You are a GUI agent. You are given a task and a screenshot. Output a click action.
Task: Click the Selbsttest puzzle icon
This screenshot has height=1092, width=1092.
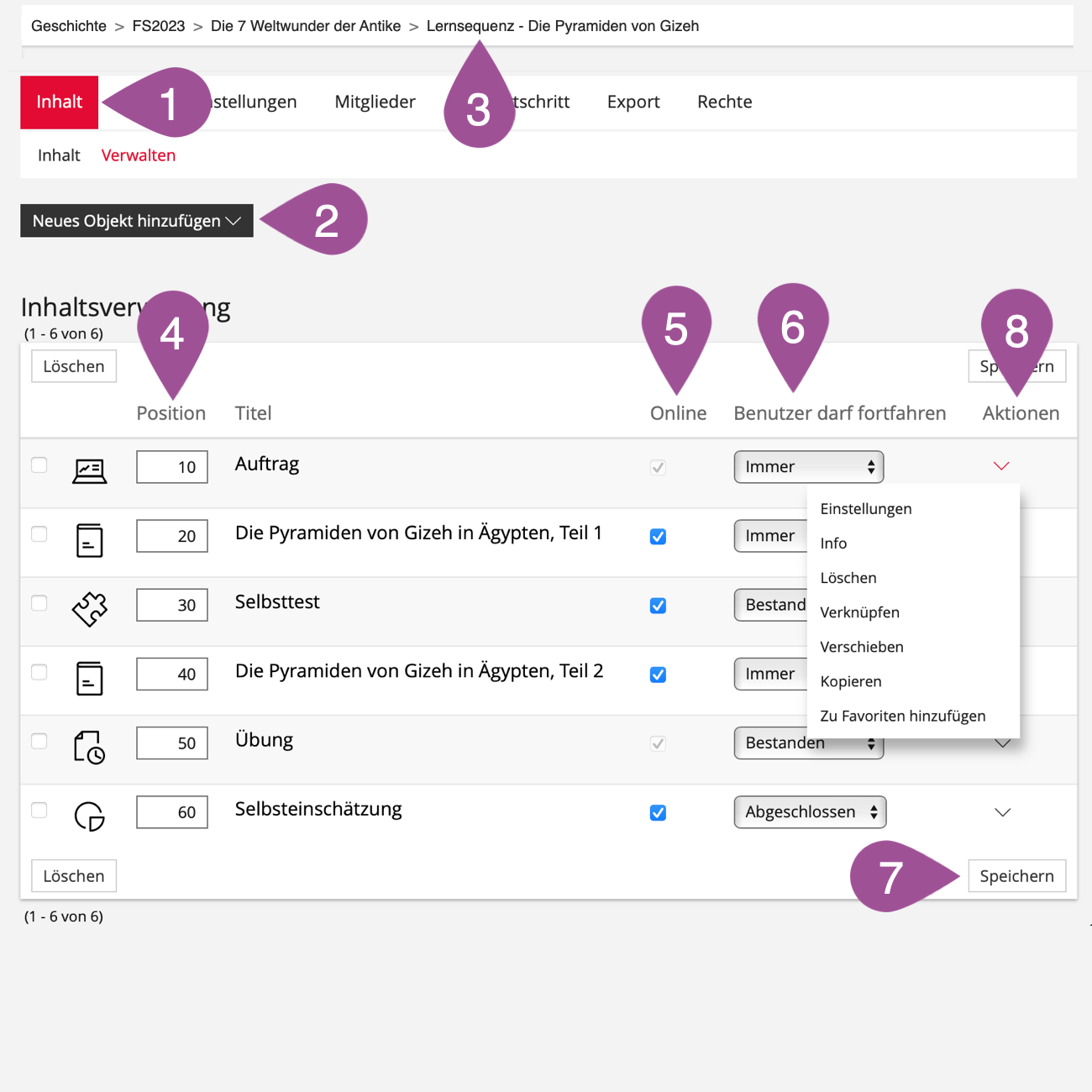(x=89, y=609)
